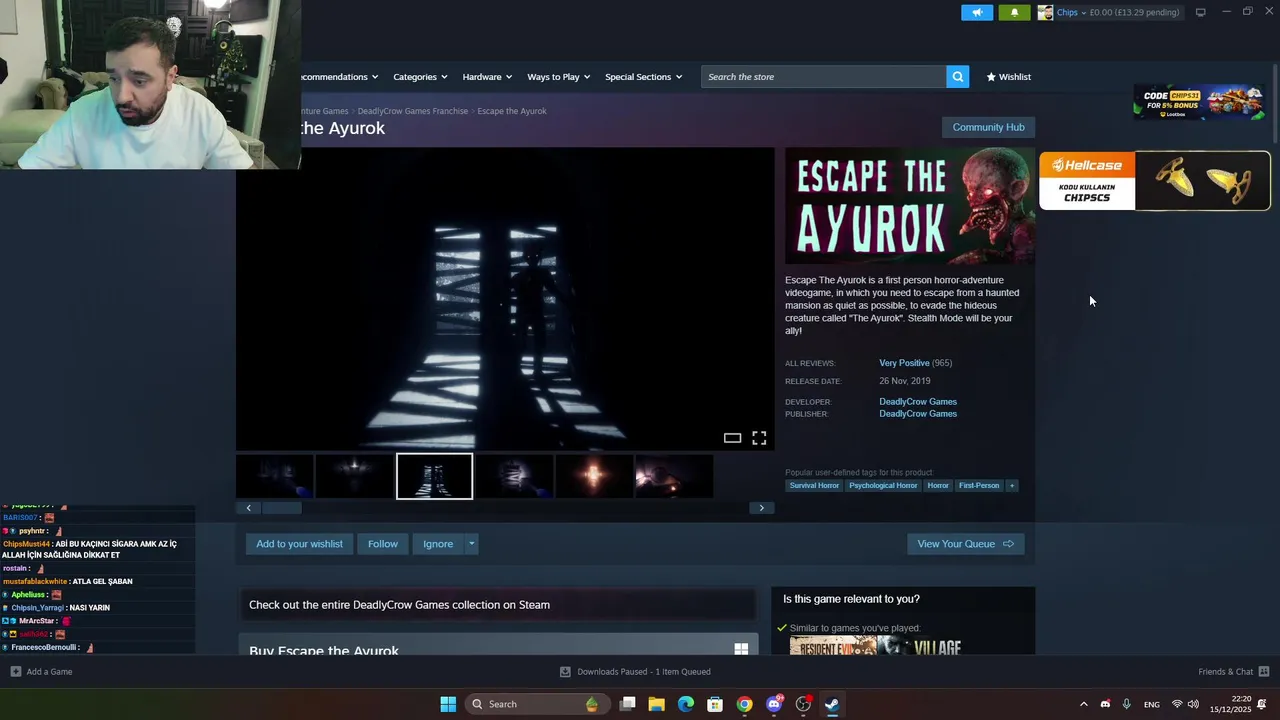Open Friends & Chat
1280x720 pixels.
point(1234,672)
